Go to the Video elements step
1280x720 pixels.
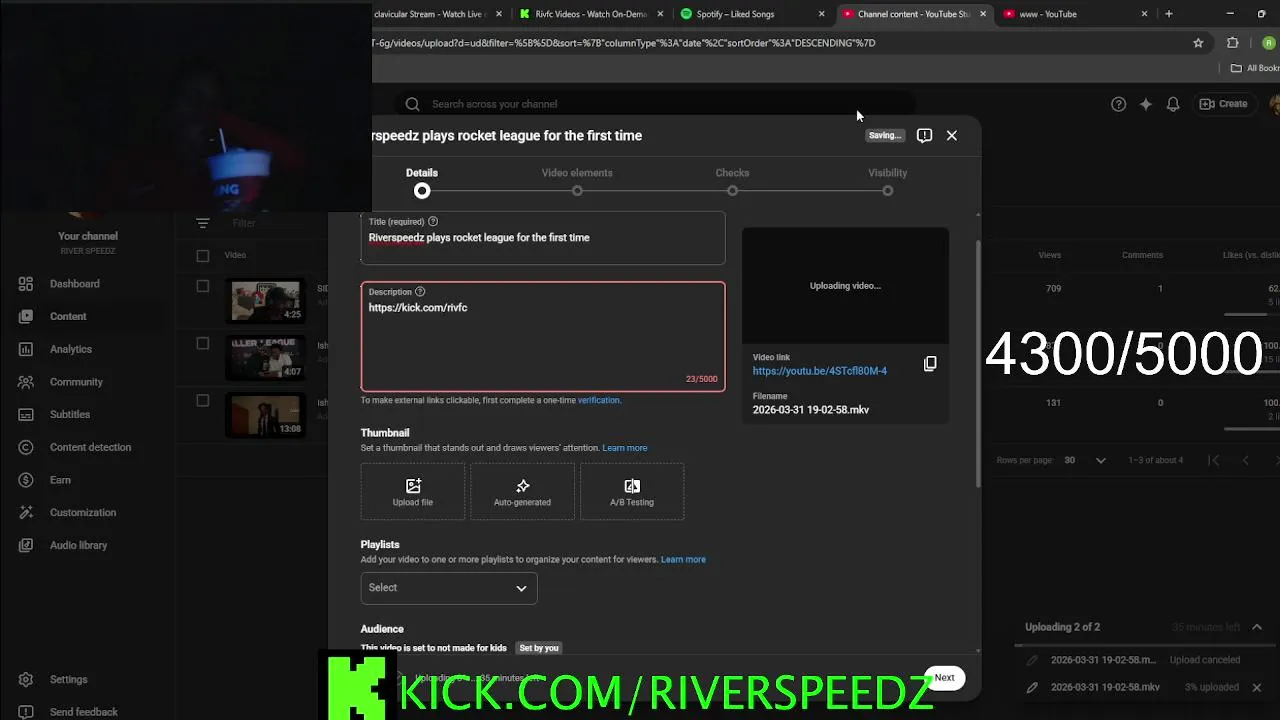point(577,181)
